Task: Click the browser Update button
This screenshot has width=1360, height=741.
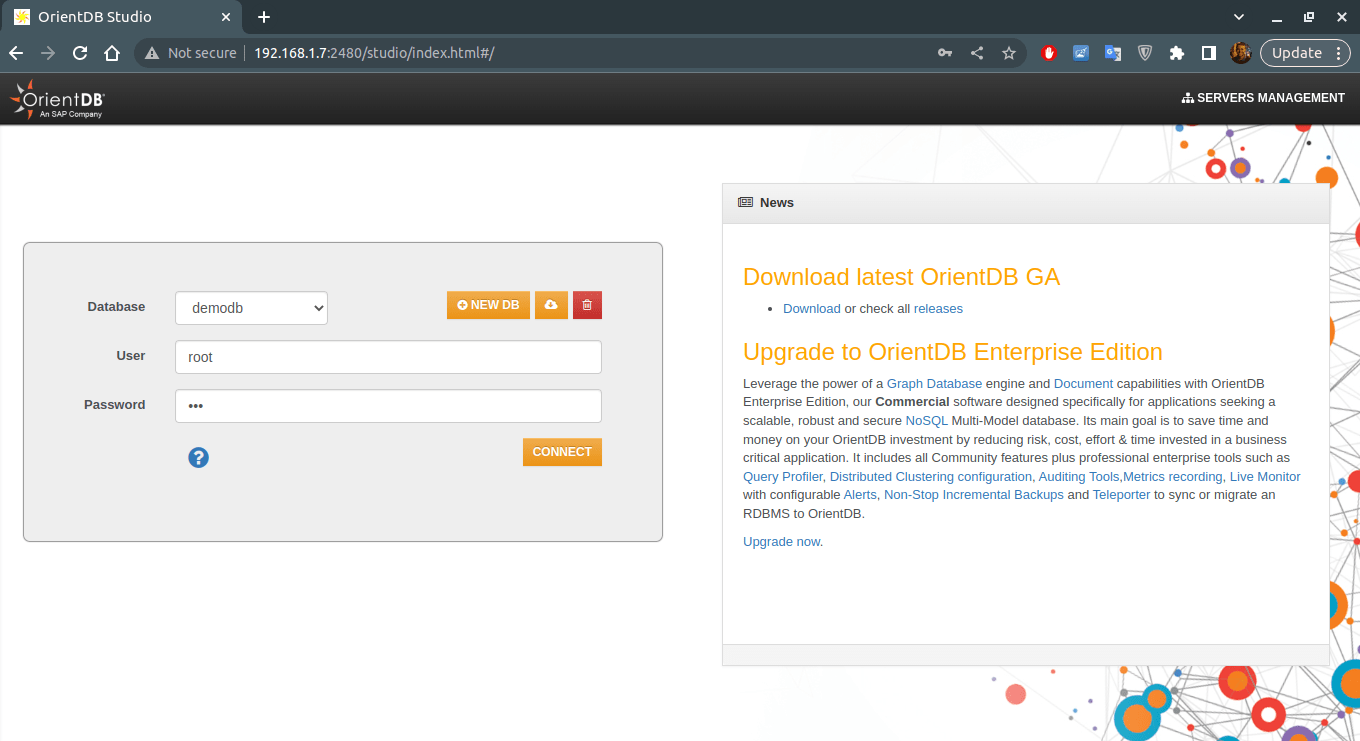Action: point(1306,53)
